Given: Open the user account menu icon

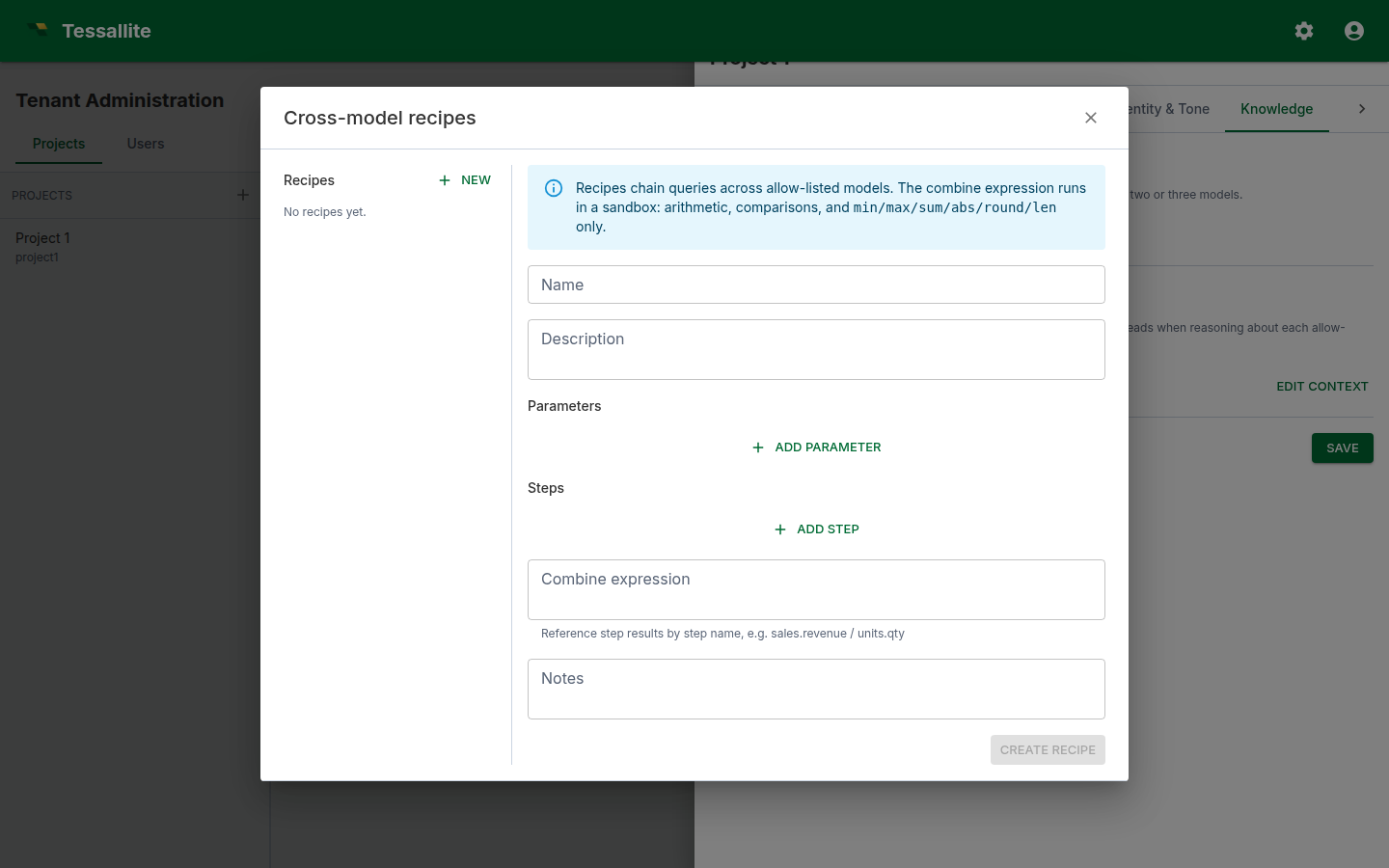Looking at the screenshot, I should tap(1354, 31).
